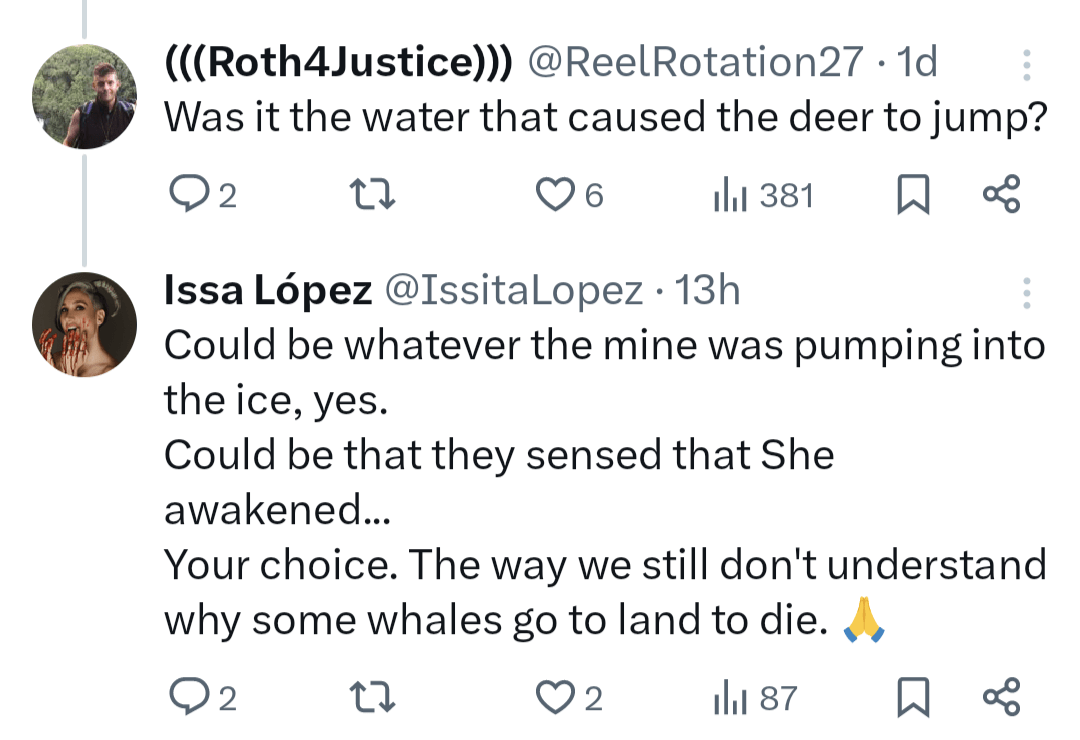Open the 13h timestamp on Issa's tweet
Viewport: 1080px width, 740px height.
[x=708, y=291]
